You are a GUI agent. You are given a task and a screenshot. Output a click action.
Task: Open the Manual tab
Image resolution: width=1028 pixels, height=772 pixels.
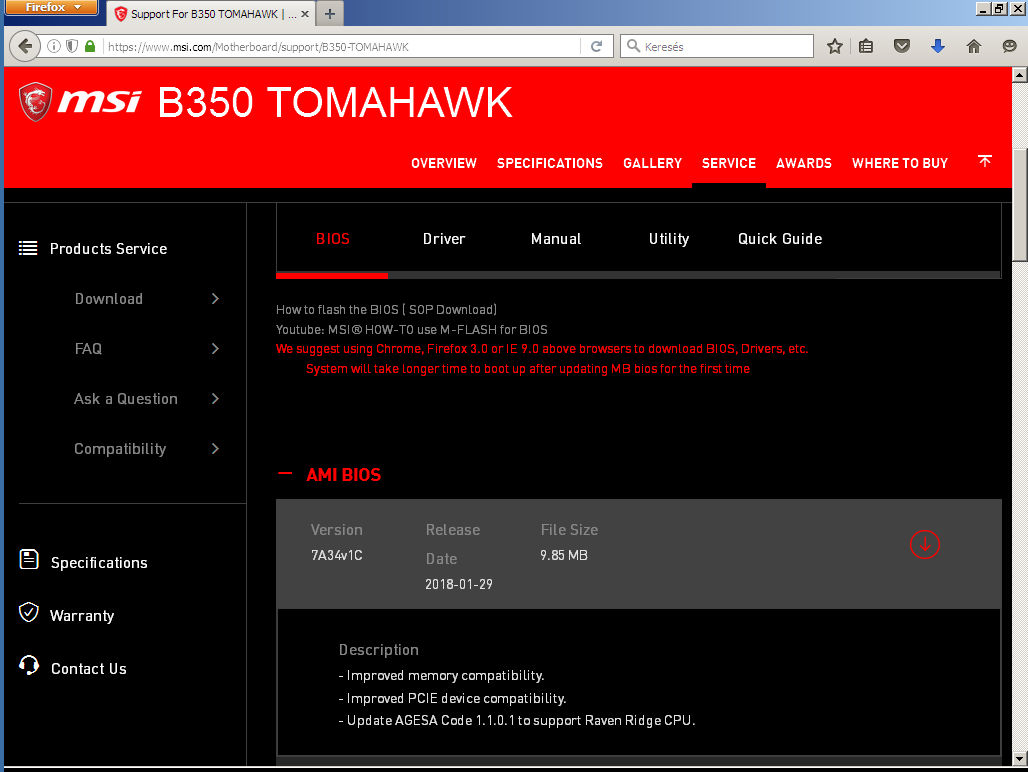[x=556, y=239]
